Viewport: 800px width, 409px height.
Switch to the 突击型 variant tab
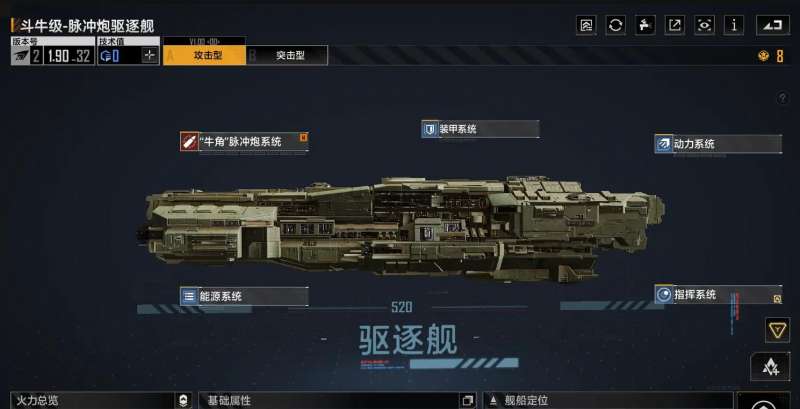[287, 56]
